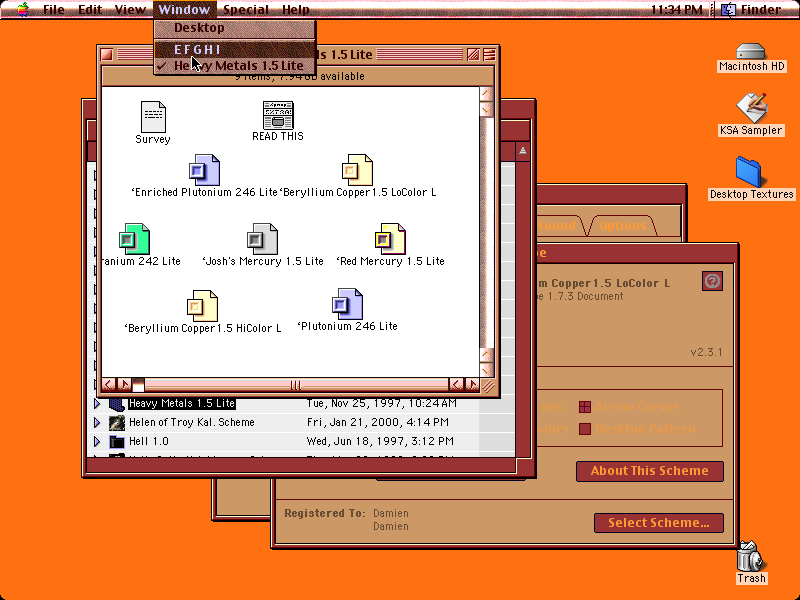Choose Desktop from the Window menu
This screenshot has width=800, height=600.
(235, 28)
